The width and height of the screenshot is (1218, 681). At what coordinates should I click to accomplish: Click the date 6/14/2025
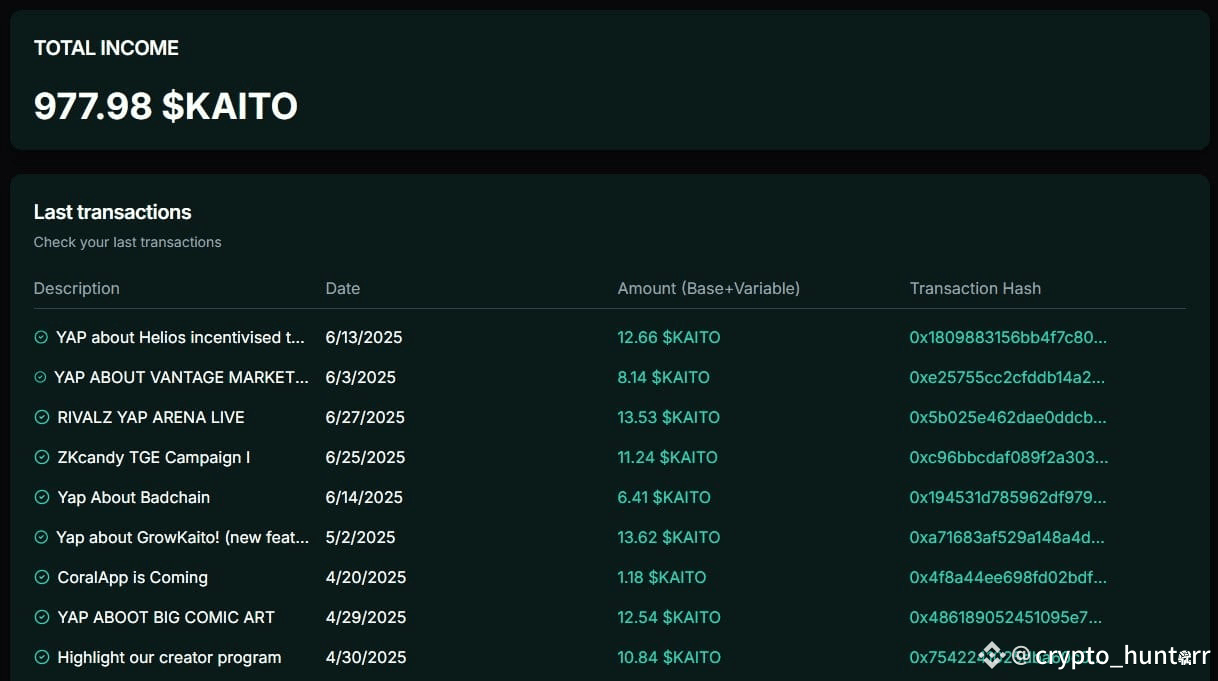(x=365, y=498)
